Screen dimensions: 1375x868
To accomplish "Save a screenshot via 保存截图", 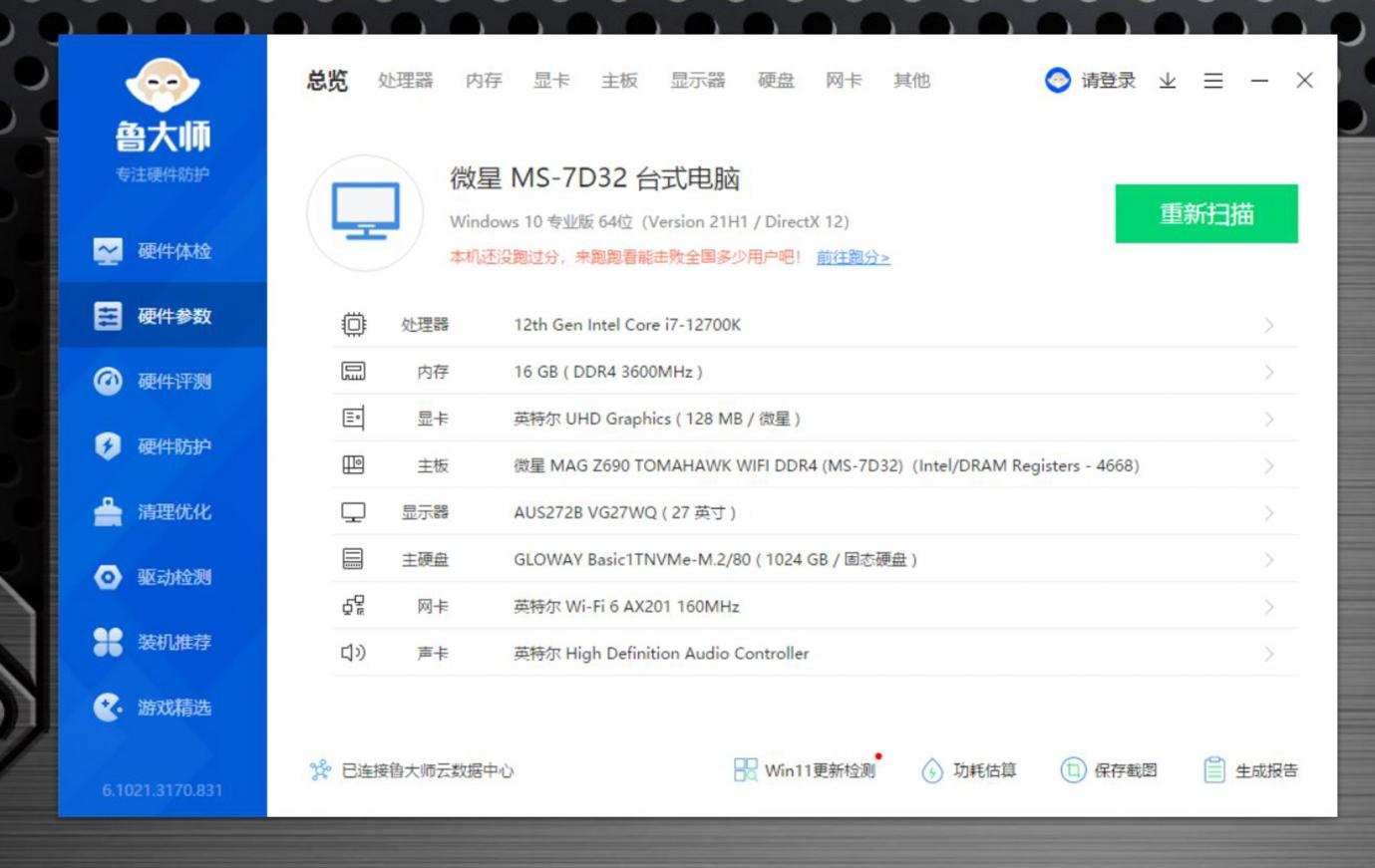I will click(1110, 770).
